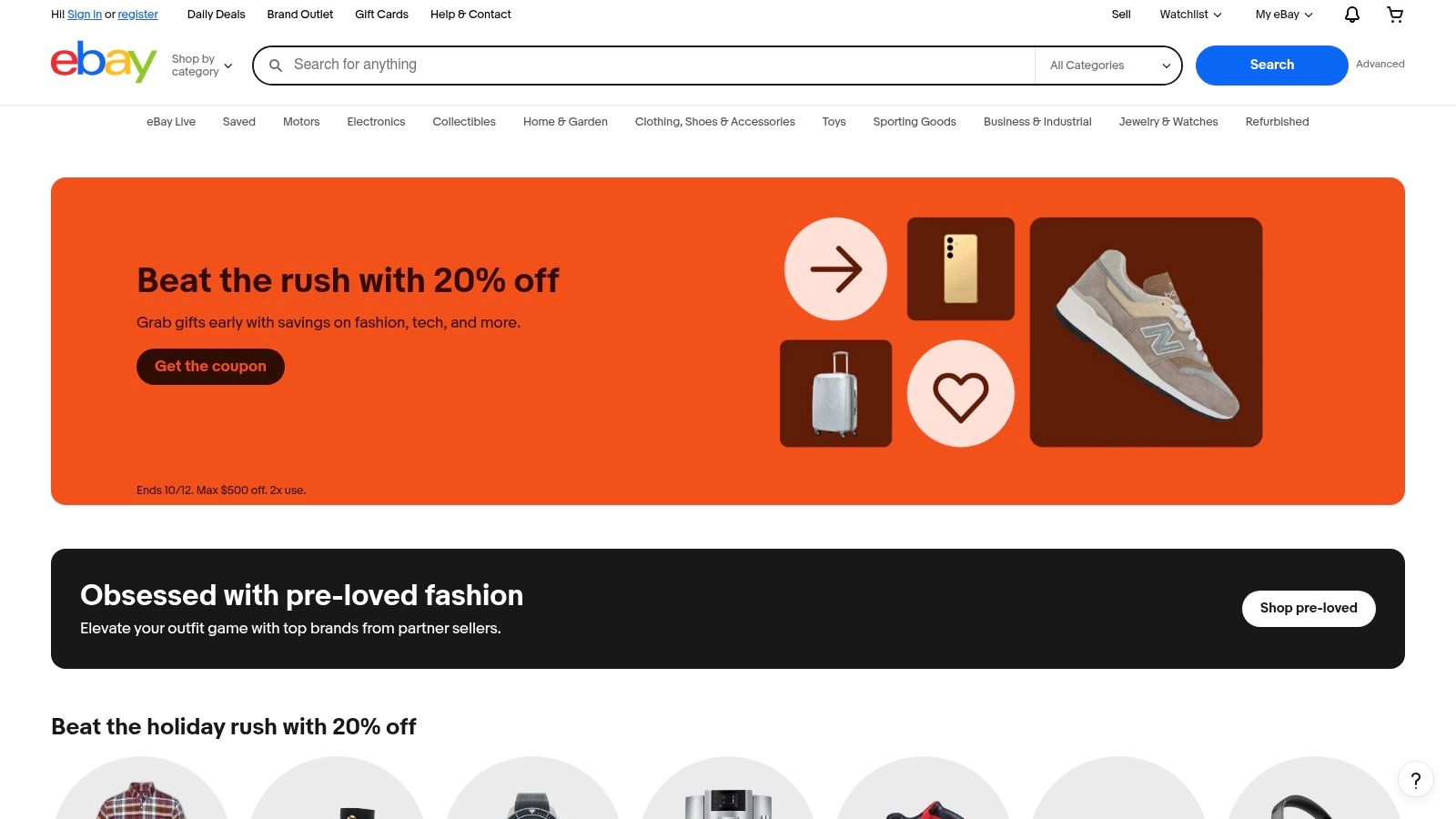Image resolution: width=1456 pixels, height=819 pixels.
Task: Open the notifications bell icon
Action: point(1352,15)
